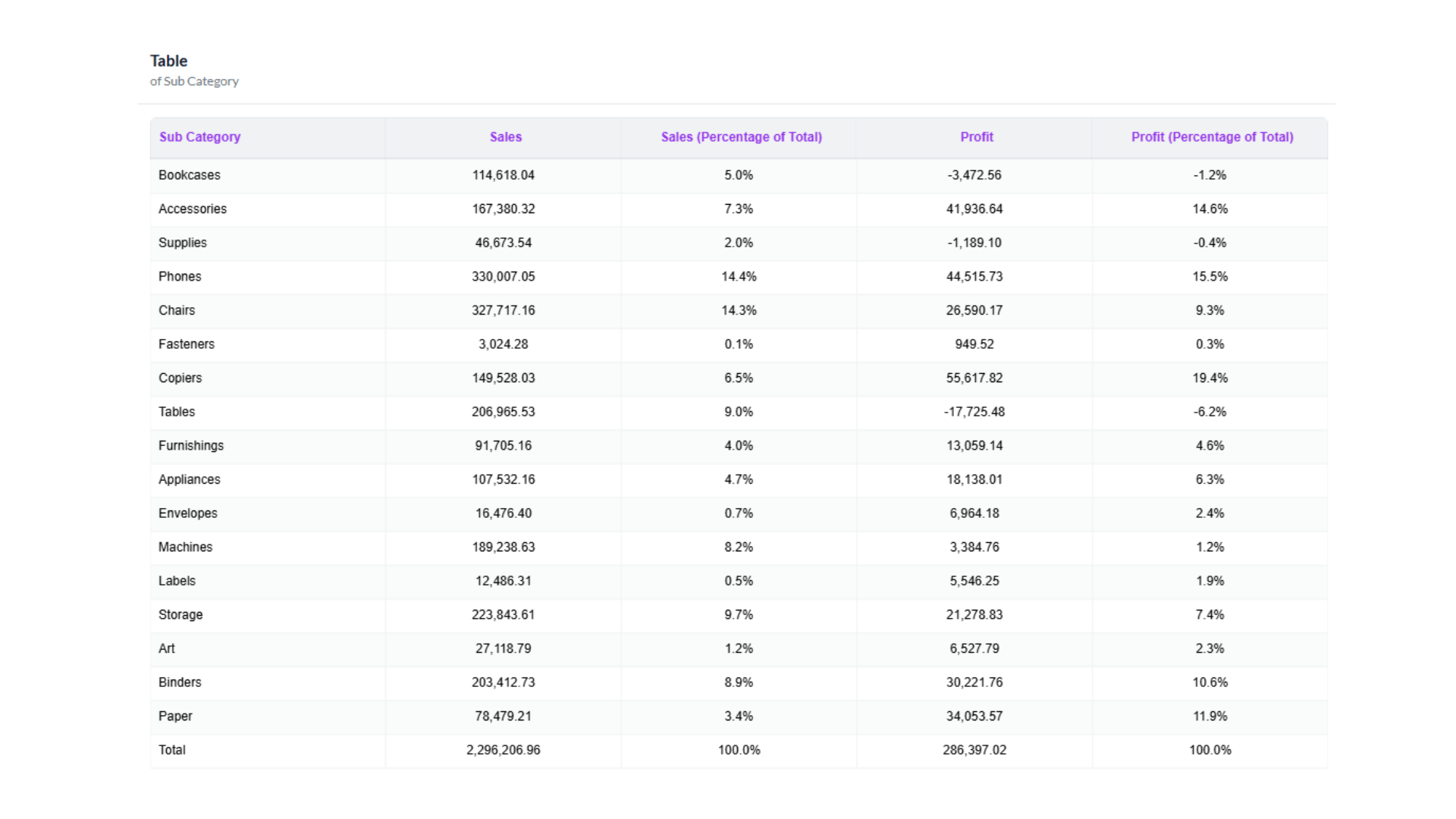The height and width of the screenshot is (819, 1456).
Task: Click the Storage sales percentage 9.7%
Action: point(739,615)
